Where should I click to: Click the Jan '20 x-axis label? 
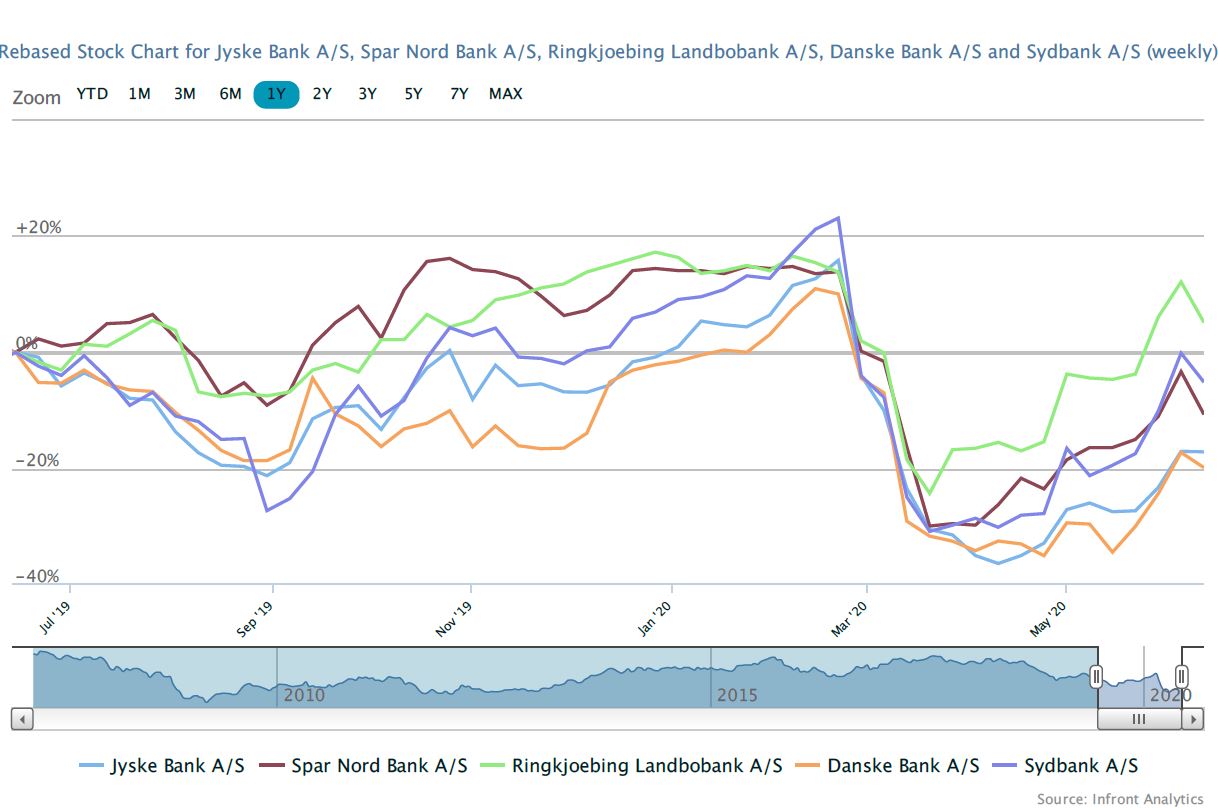653,617
